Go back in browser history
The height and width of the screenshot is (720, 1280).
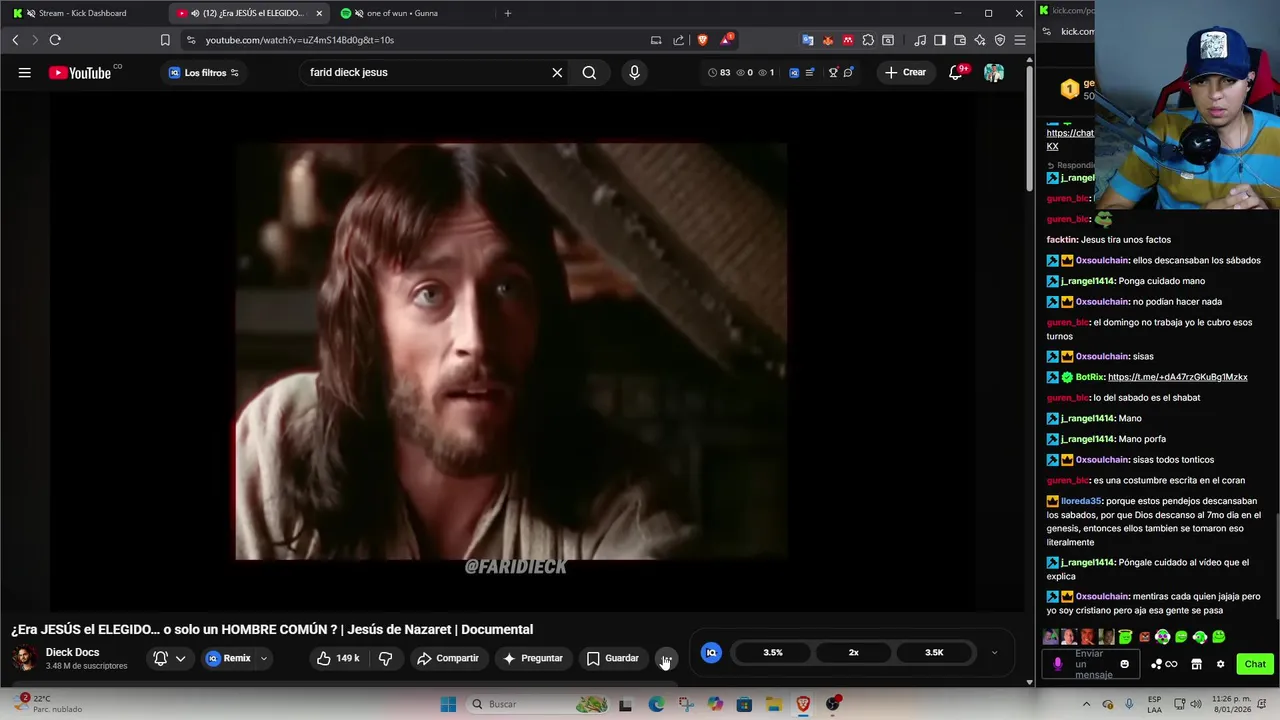(x=15, y=40)
